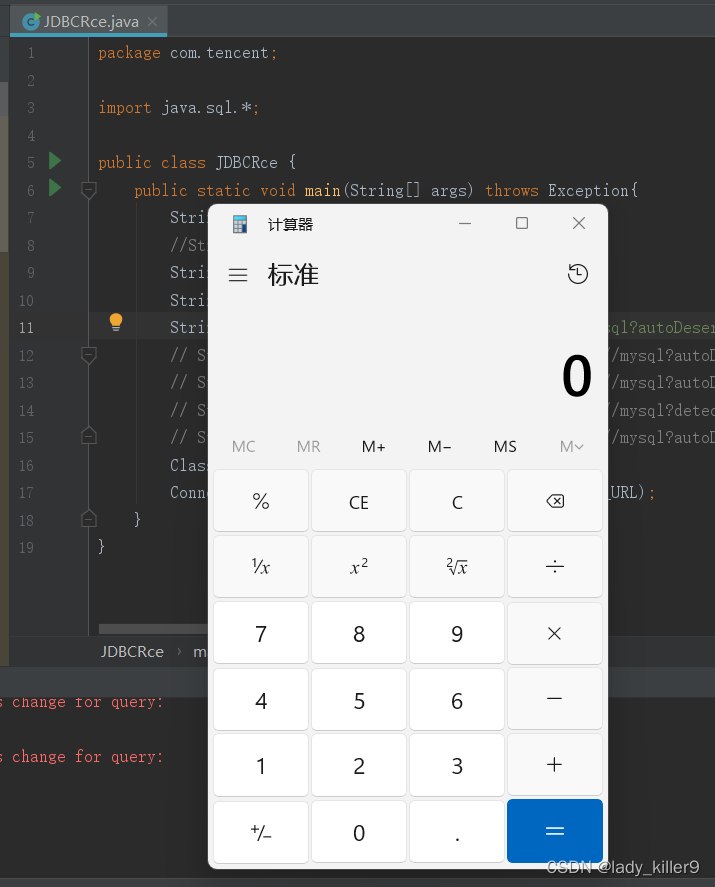Click digit 5 on calculator
The image size is (715, 887).
point(359,700)
